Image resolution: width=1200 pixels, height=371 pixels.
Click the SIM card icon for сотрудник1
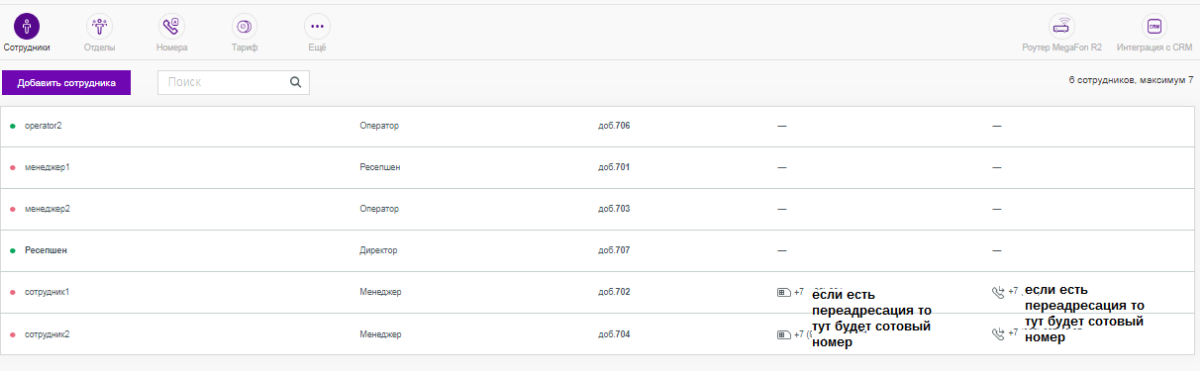[784, 292]
